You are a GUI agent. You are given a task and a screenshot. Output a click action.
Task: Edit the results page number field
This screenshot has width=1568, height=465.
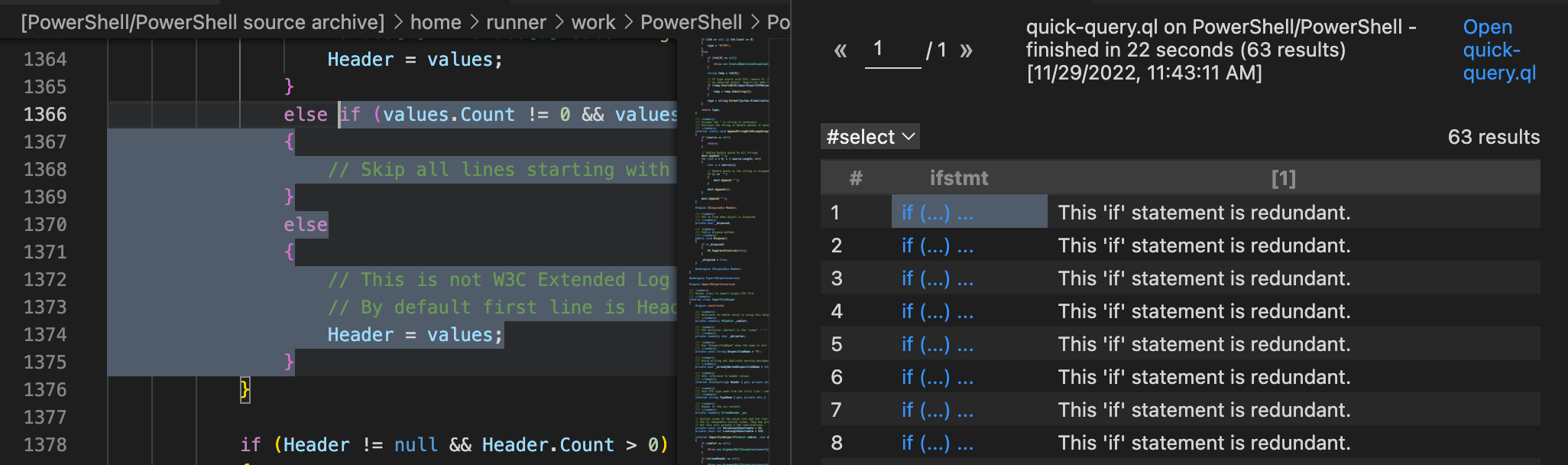(x=893, y=50)
